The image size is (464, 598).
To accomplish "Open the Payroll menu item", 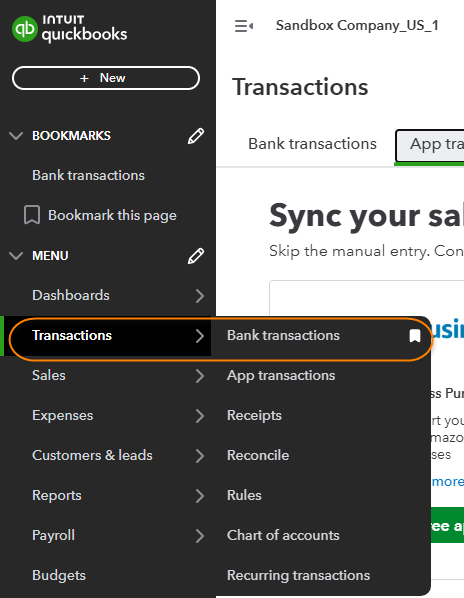I will 53,535.
